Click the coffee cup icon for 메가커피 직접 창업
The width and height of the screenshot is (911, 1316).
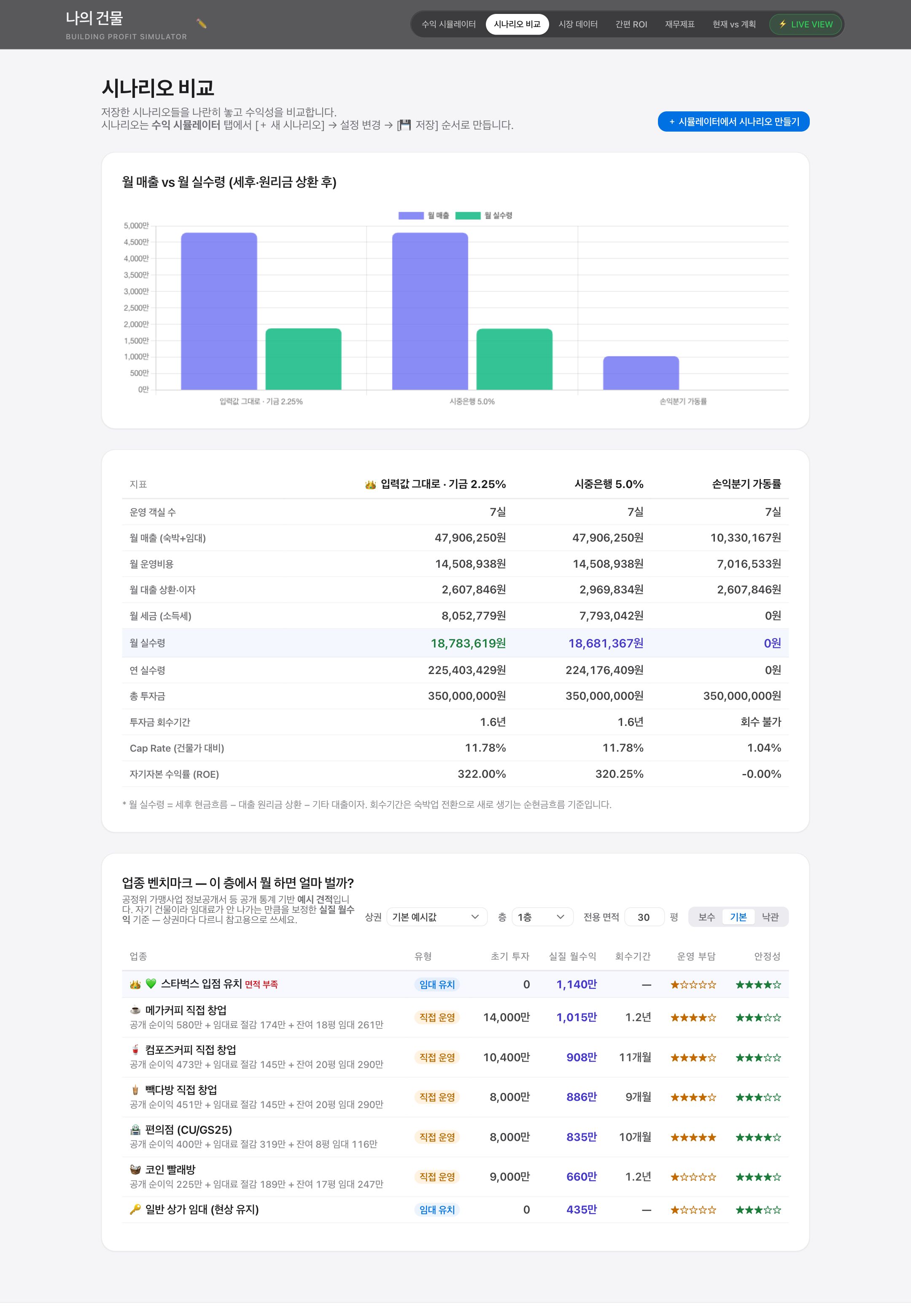click(x=135, y=1009)
